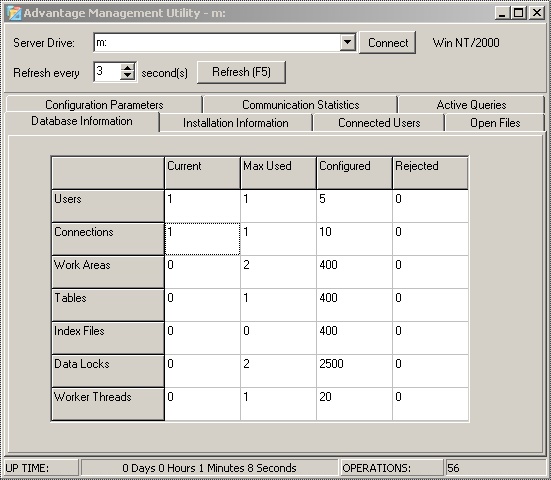Increase refresh interval with the up arrow
Image resolution: width=551 pixels, height=480 pixels.
(128, 67)
